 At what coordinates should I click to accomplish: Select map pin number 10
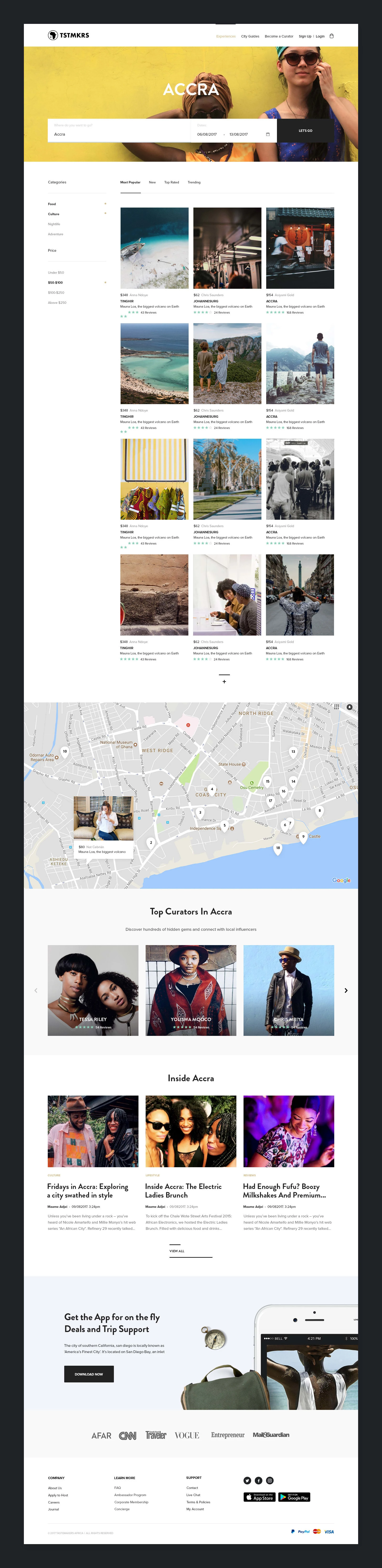pyautogui.click(x=65, y=752)
